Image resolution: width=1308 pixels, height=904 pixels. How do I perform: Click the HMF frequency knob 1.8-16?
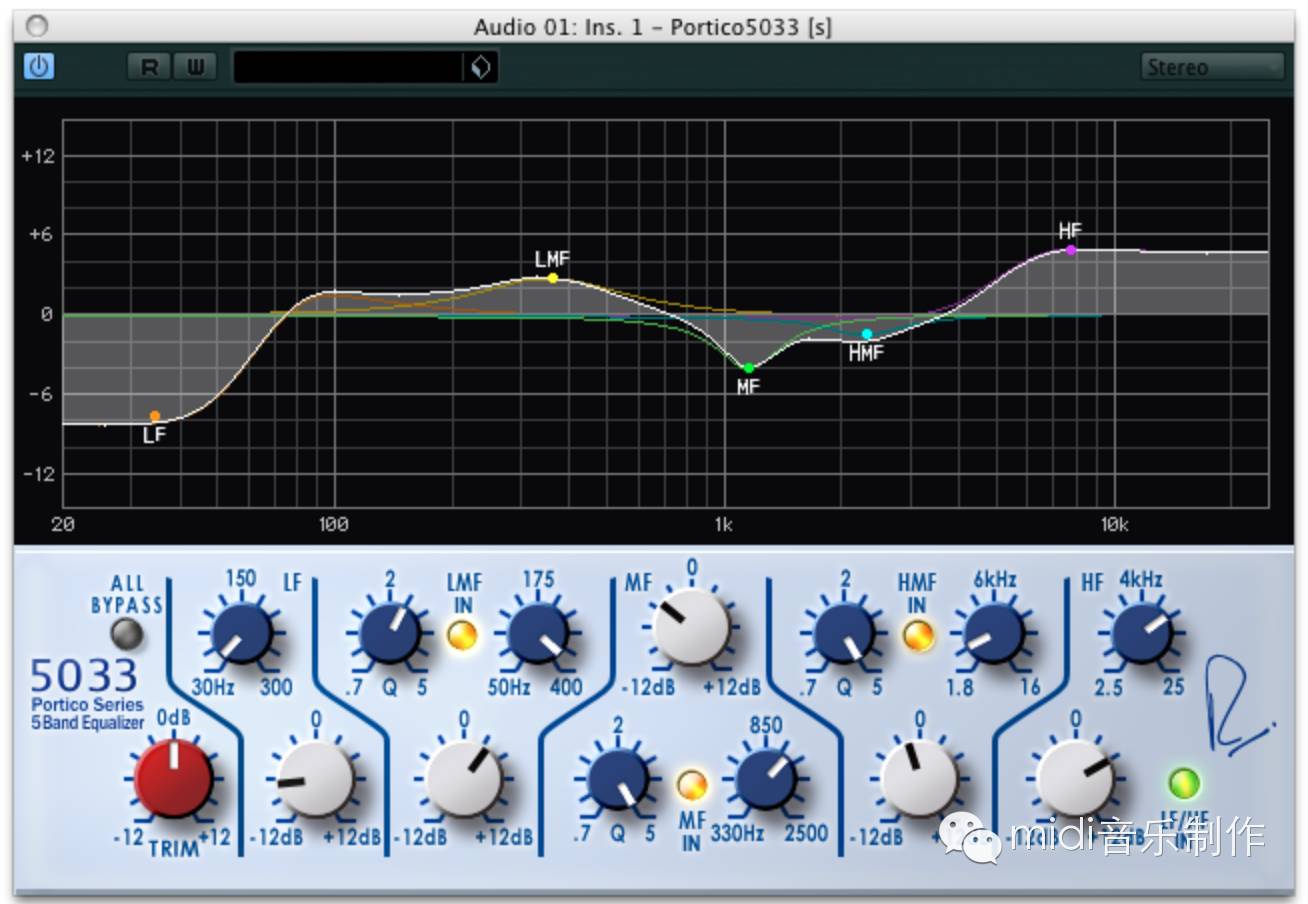[994, 633]
